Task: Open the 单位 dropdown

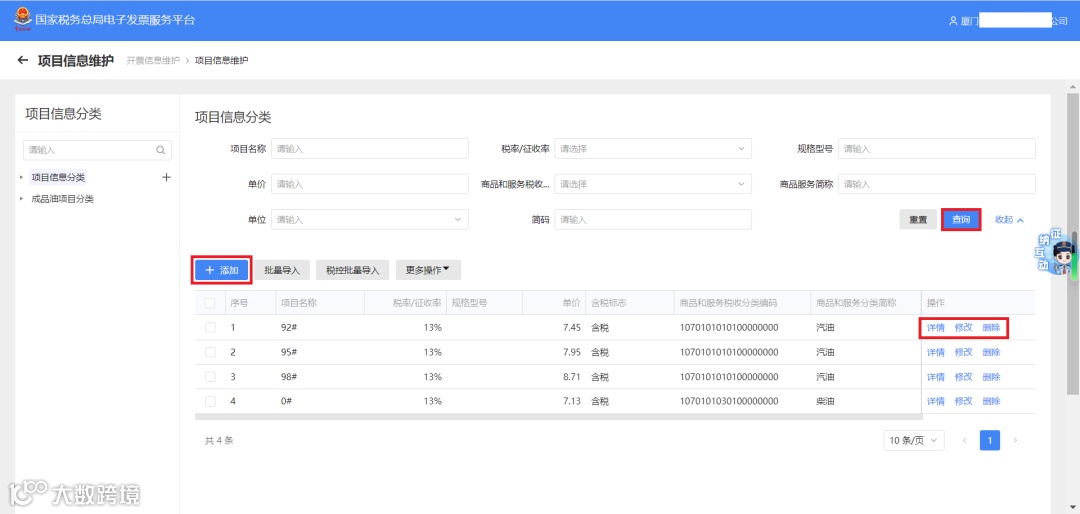Action: [370, 220]
